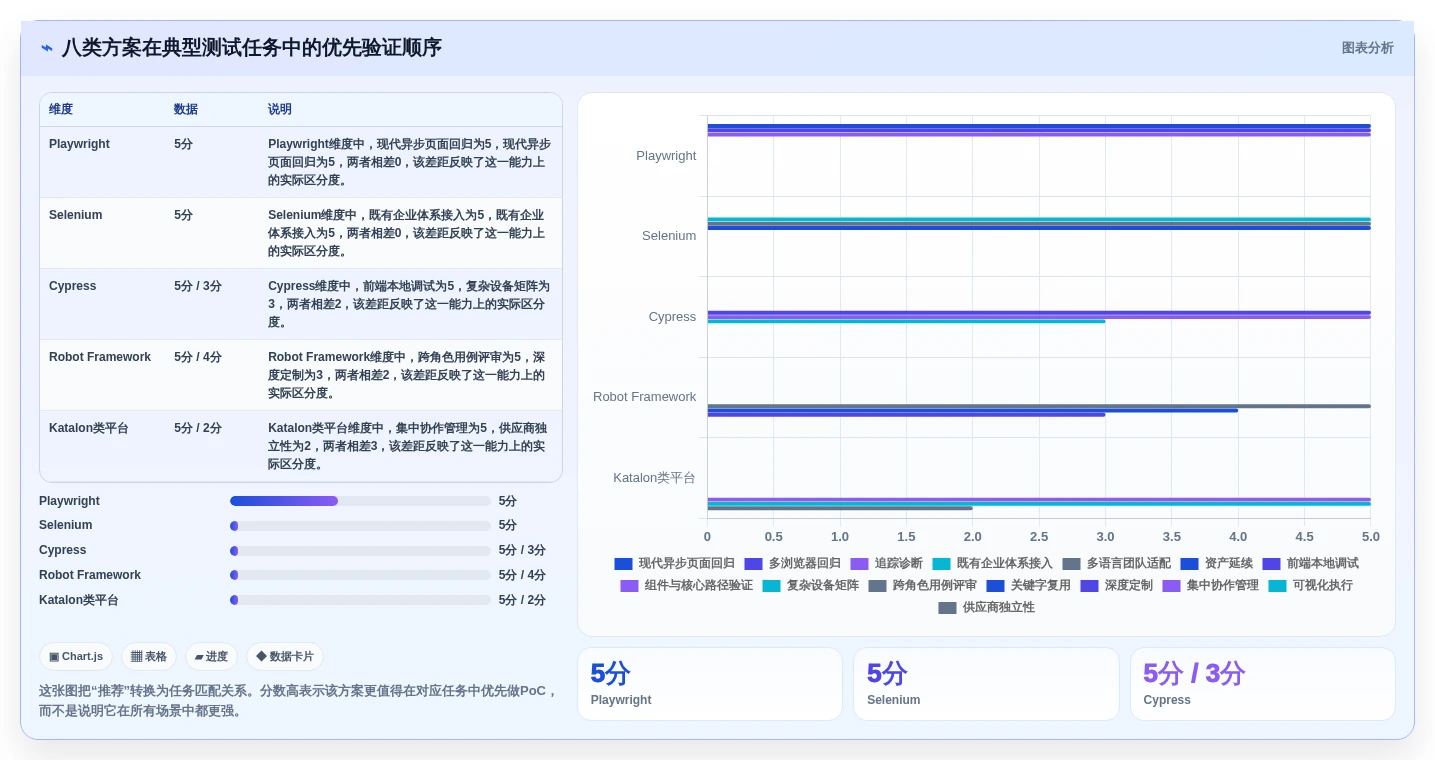1435x760 pixels.
Task: Click the color box of 集中协作管理 legend
Action: tap(1171, 586)
